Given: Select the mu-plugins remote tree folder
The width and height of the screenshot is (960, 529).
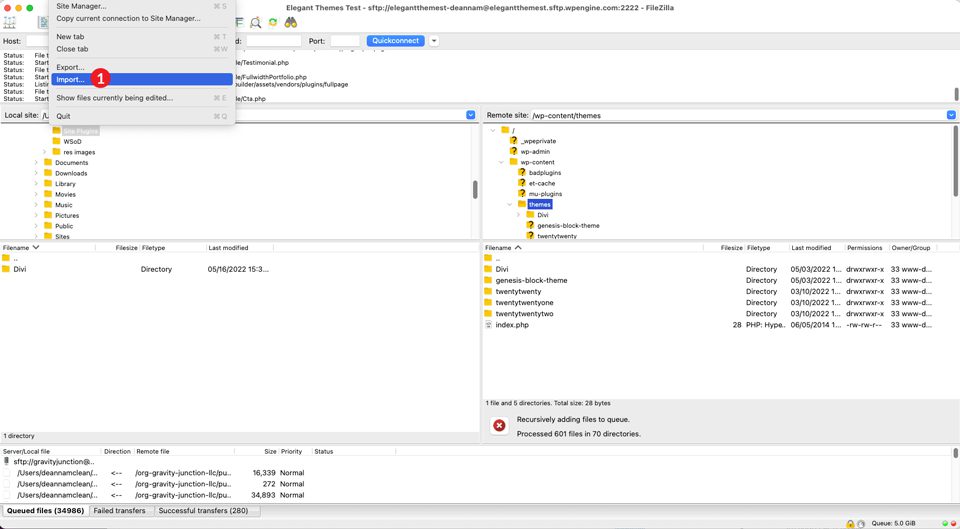Looking at the screenshot, I should click(545, 194).
